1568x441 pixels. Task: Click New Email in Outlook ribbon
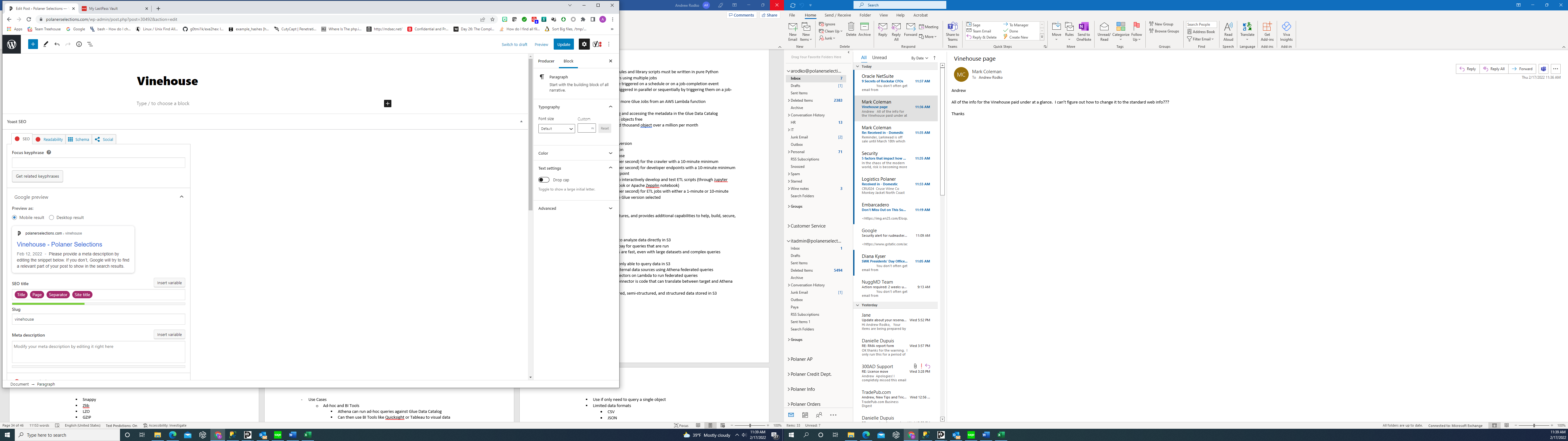(x=793, y=32)
